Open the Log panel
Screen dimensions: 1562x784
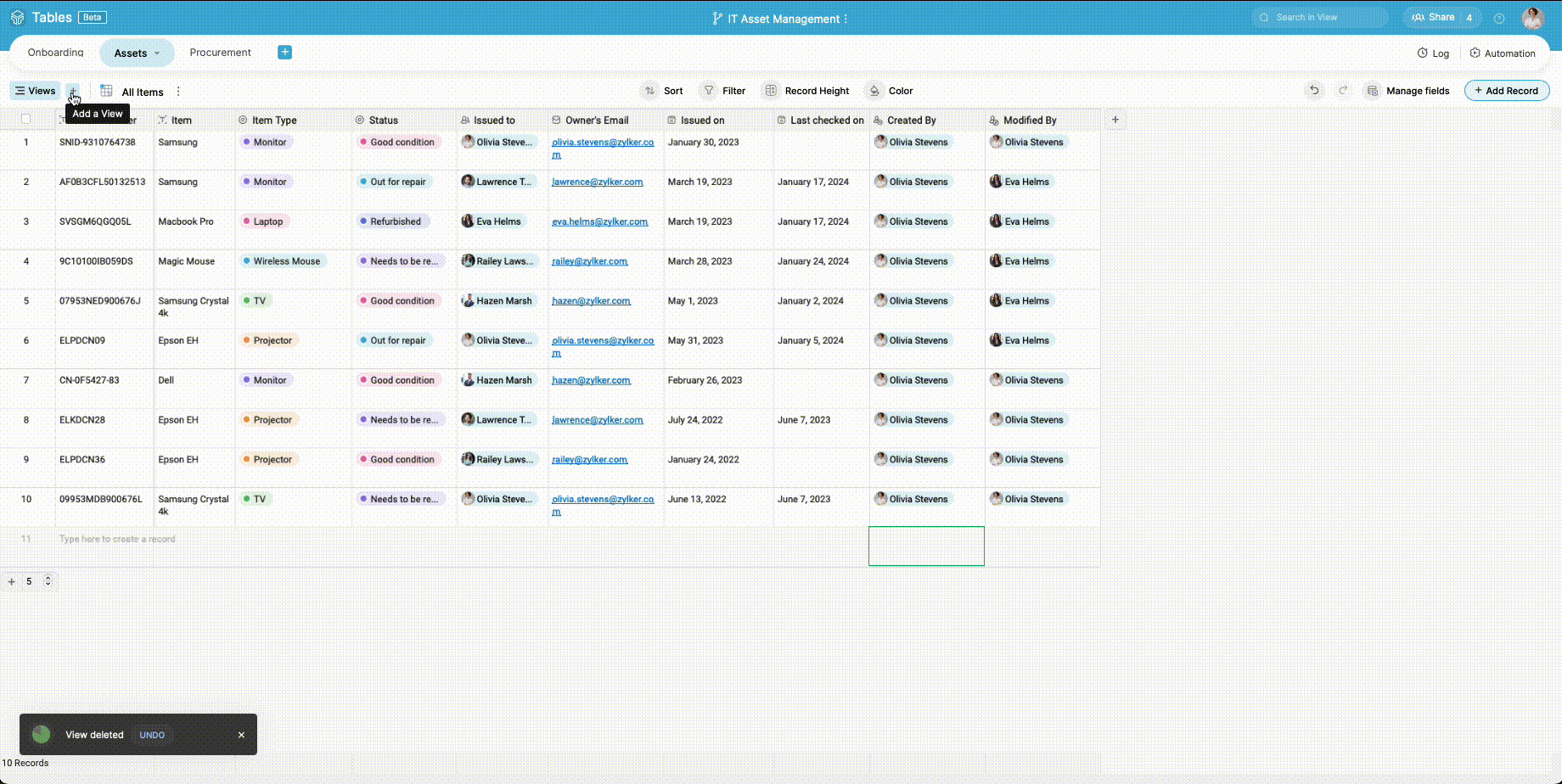tap(1433, 53)
